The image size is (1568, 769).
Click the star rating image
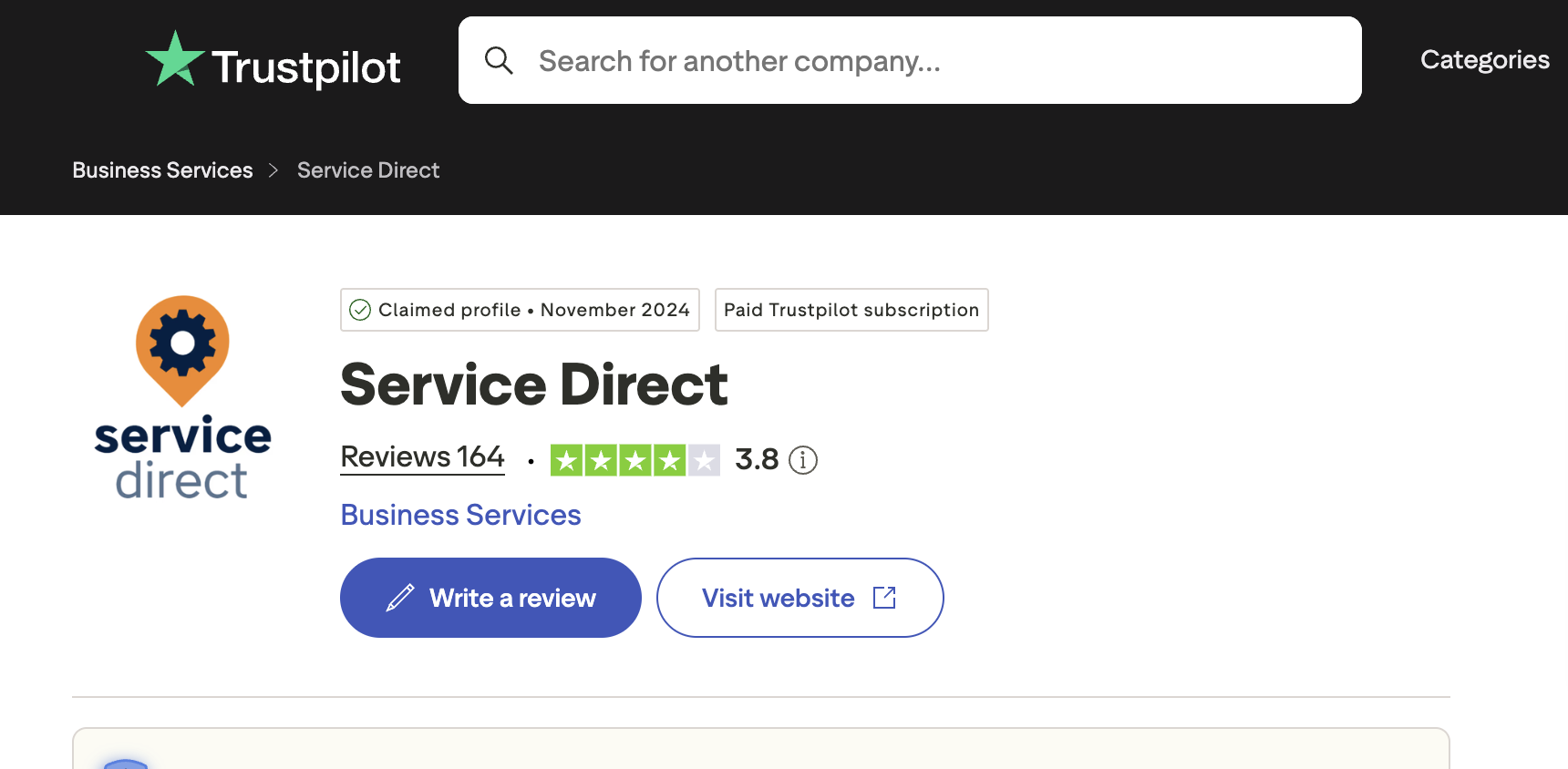click(x=635, y=460)
